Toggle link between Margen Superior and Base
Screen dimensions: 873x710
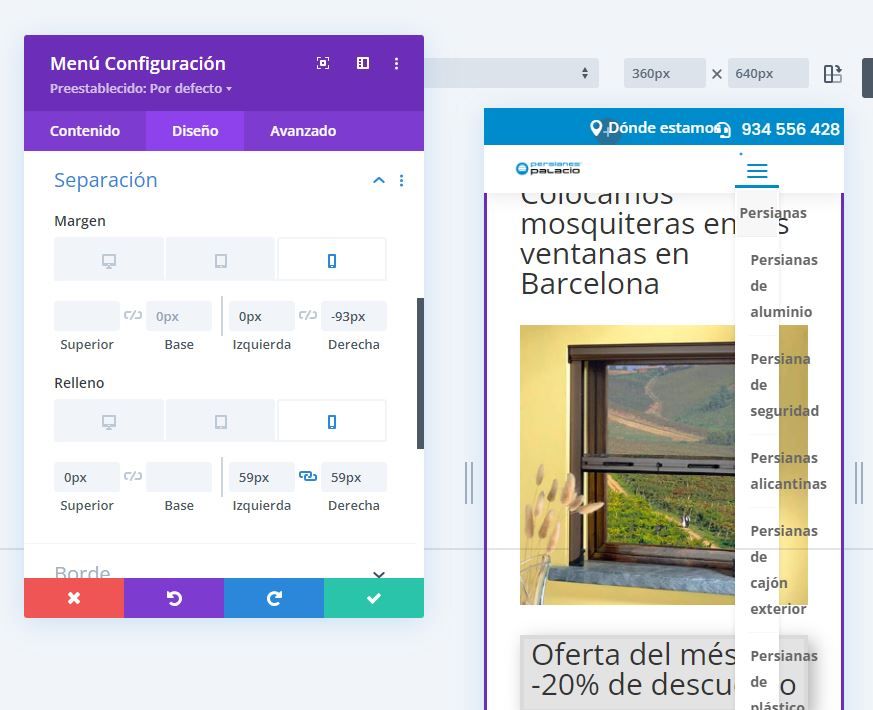133,315
